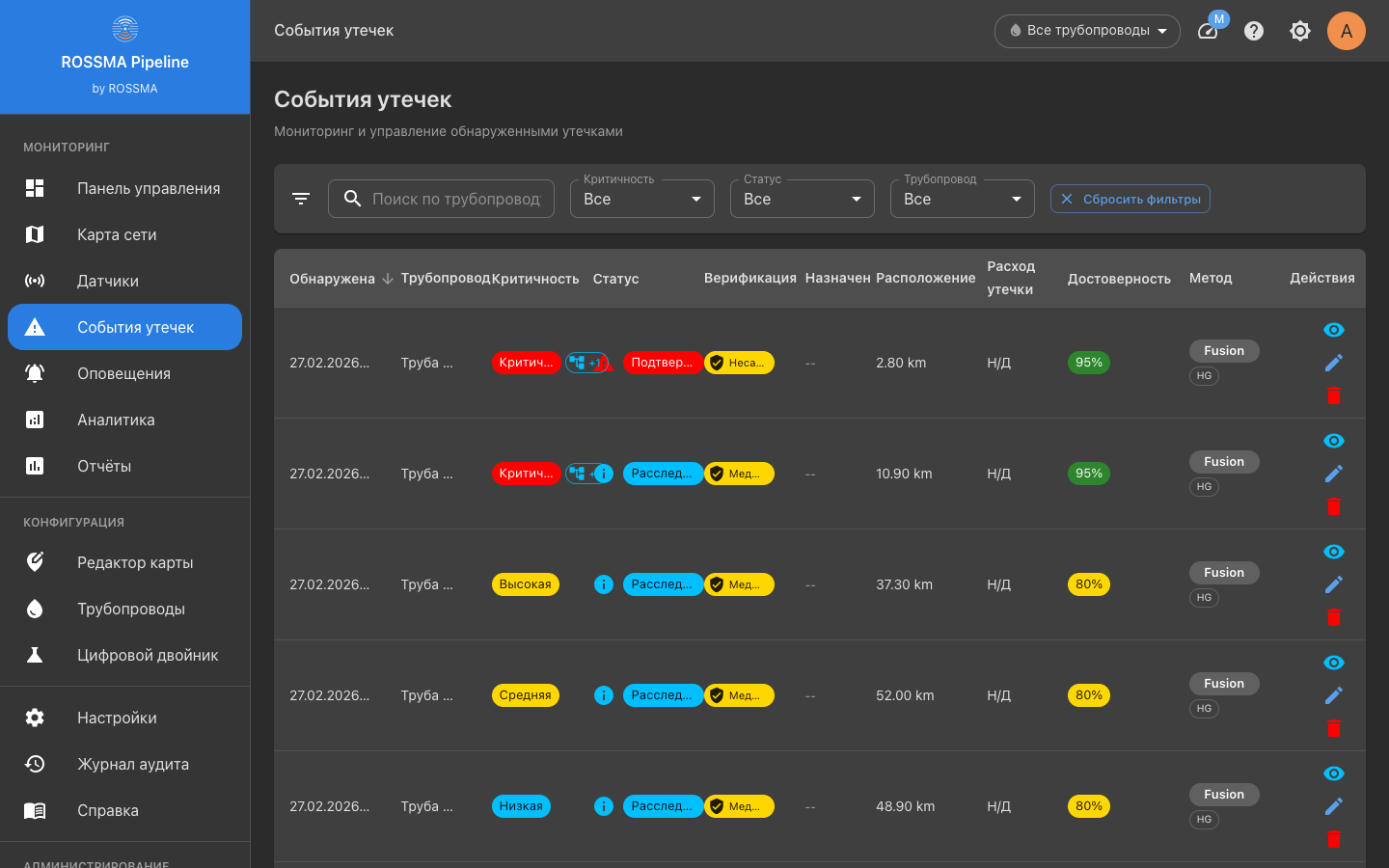This screenshot has width=1389, height=868.
Task: Go to Карта сети in sidebar
Action: point(117,234)
